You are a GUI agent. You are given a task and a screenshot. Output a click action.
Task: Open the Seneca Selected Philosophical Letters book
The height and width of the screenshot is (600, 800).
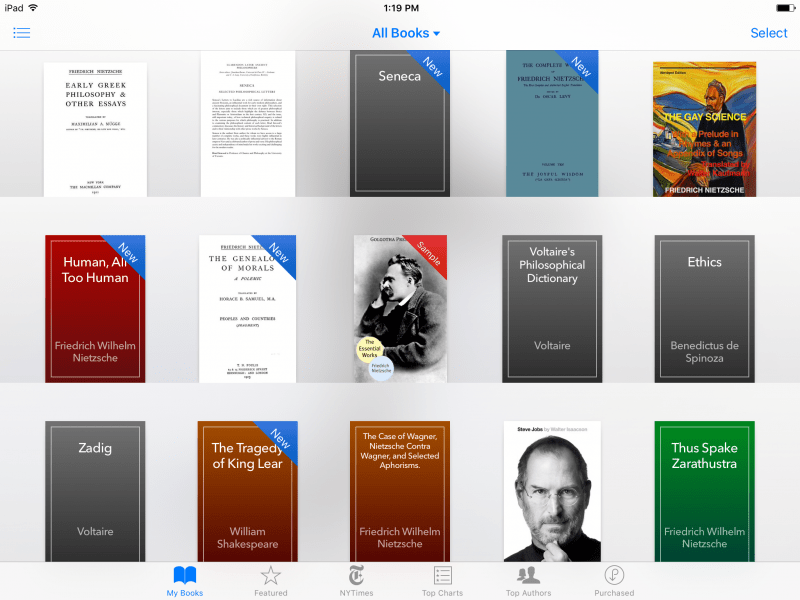247,124
